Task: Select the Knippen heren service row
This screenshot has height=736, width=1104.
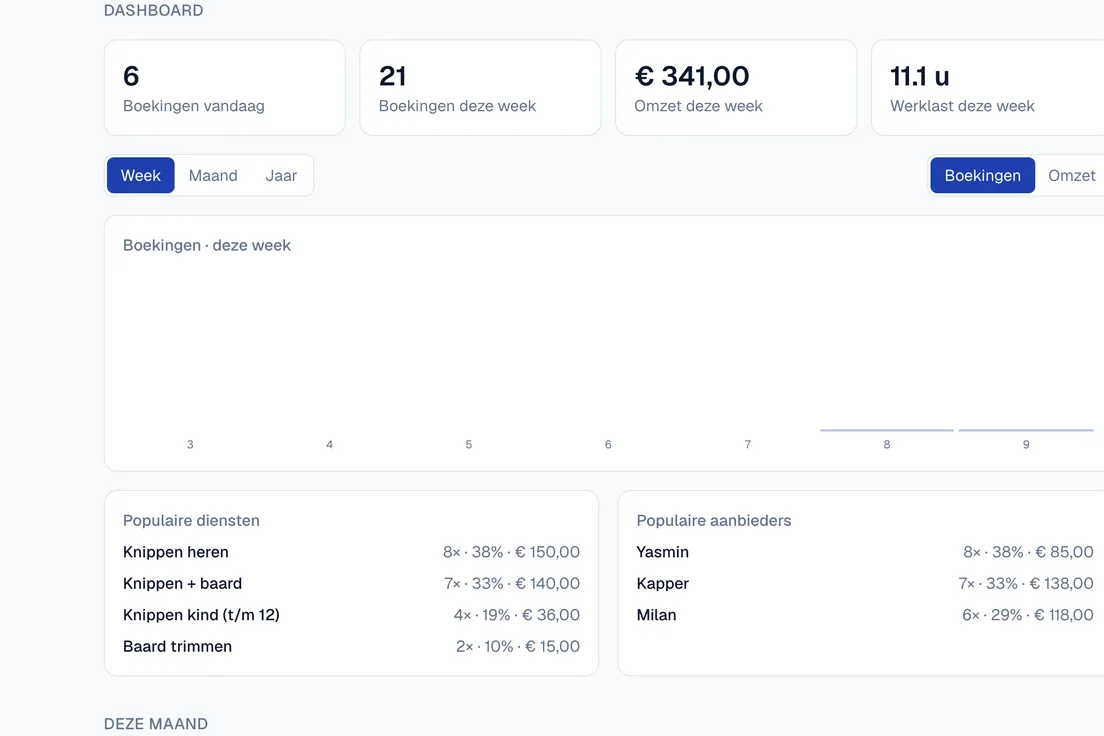Action: (351, 552)
